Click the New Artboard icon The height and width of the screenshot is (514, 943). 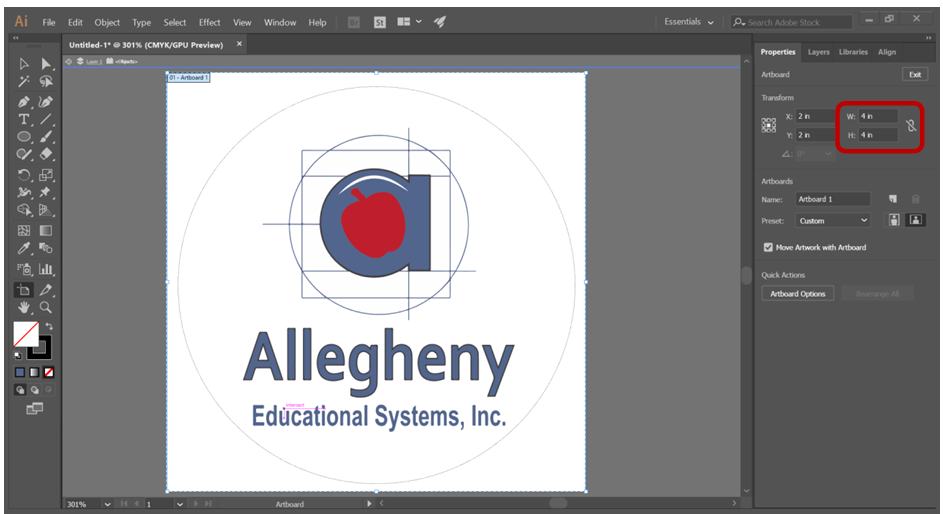pos(893,199)
